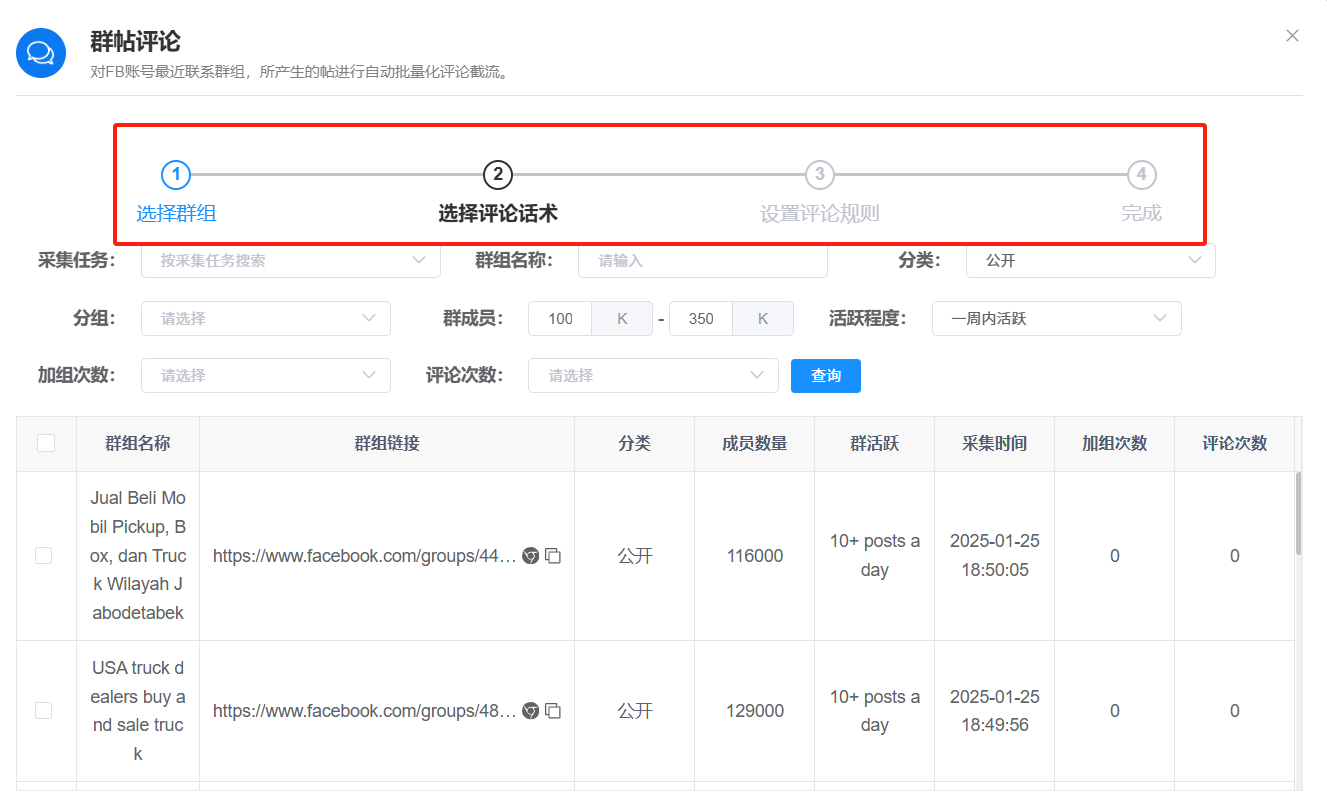Open the 活跃程度 dropdown showing 一周内活跃

coord(1057,319)
